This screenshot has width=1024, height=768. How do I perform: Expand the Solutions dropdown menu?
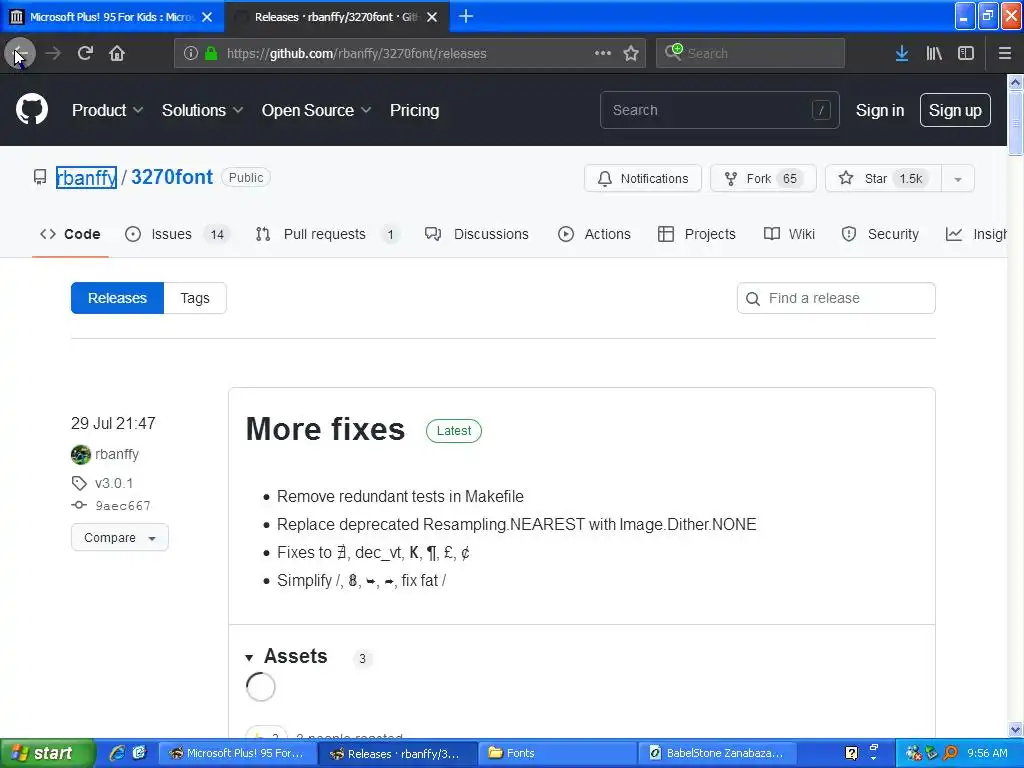pyautogui.click(x=202, y=110)
